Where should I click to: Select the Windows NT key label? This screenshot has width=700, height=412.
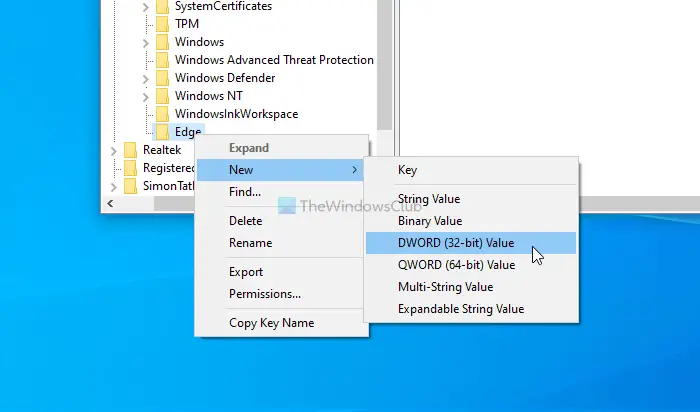coord(208,96)
